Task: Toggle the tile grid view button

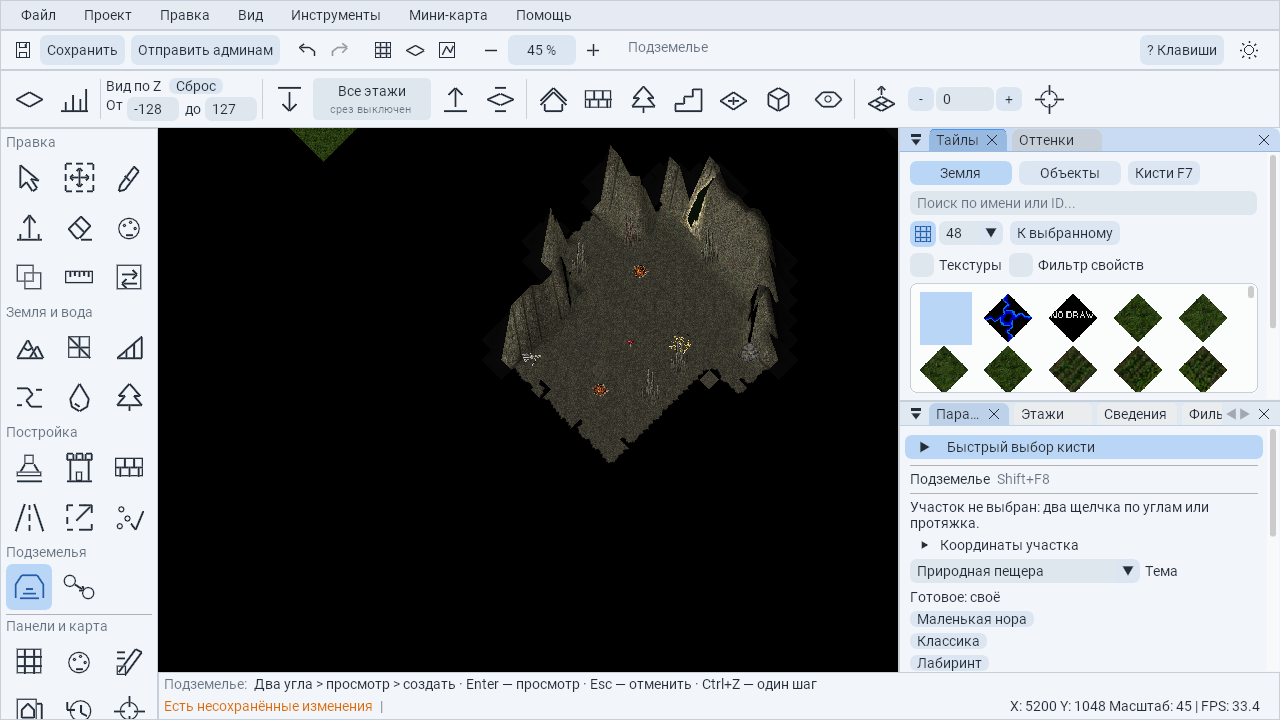Action: 923,233
